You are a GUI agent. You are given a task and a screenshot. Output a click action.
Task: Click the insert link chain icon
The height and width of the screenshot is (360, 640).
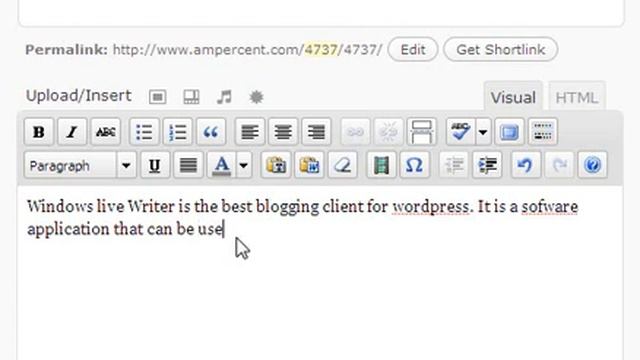[355, 132]
